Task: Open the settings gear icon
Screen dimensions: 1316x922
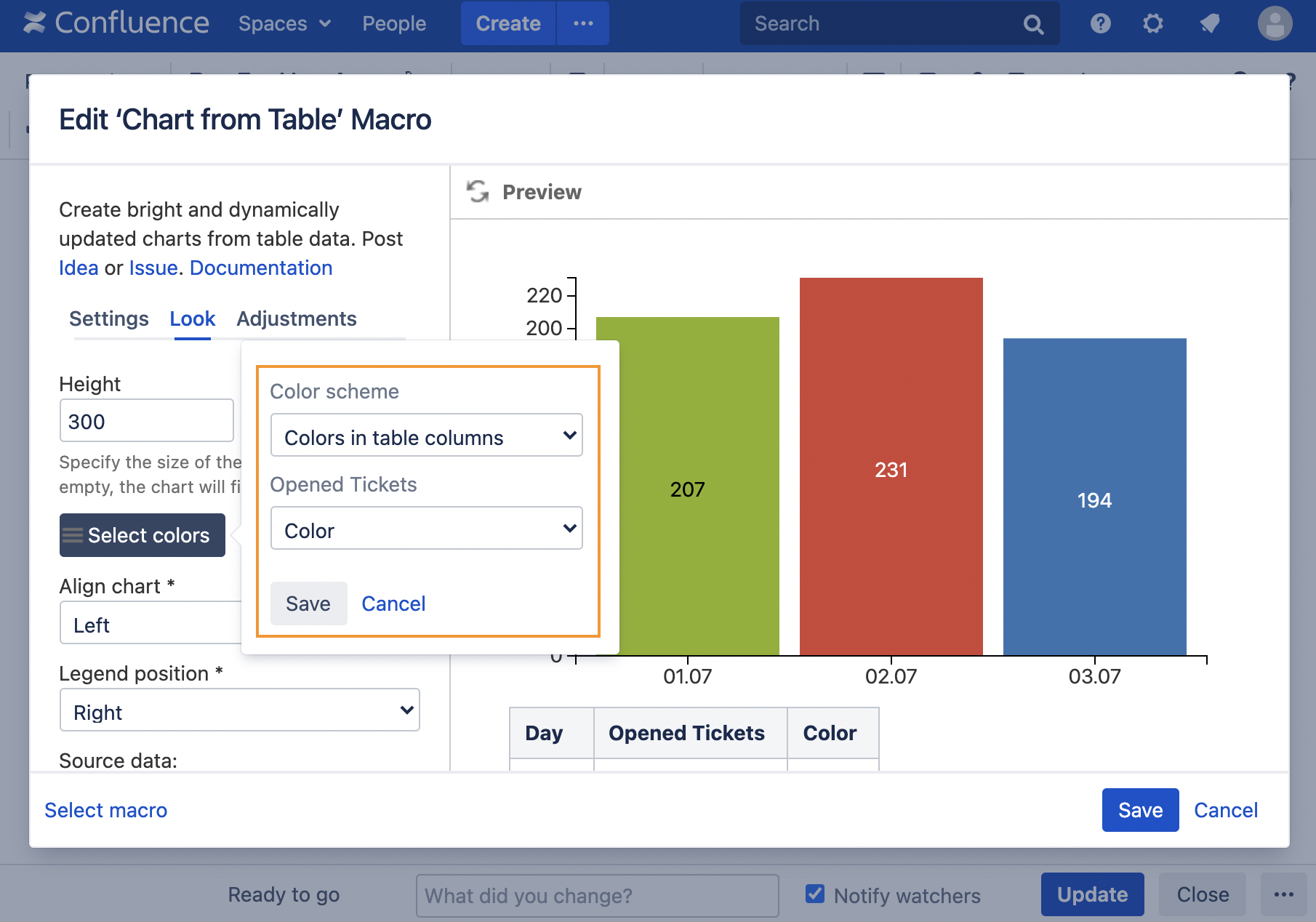Action: pos(1152,24)
